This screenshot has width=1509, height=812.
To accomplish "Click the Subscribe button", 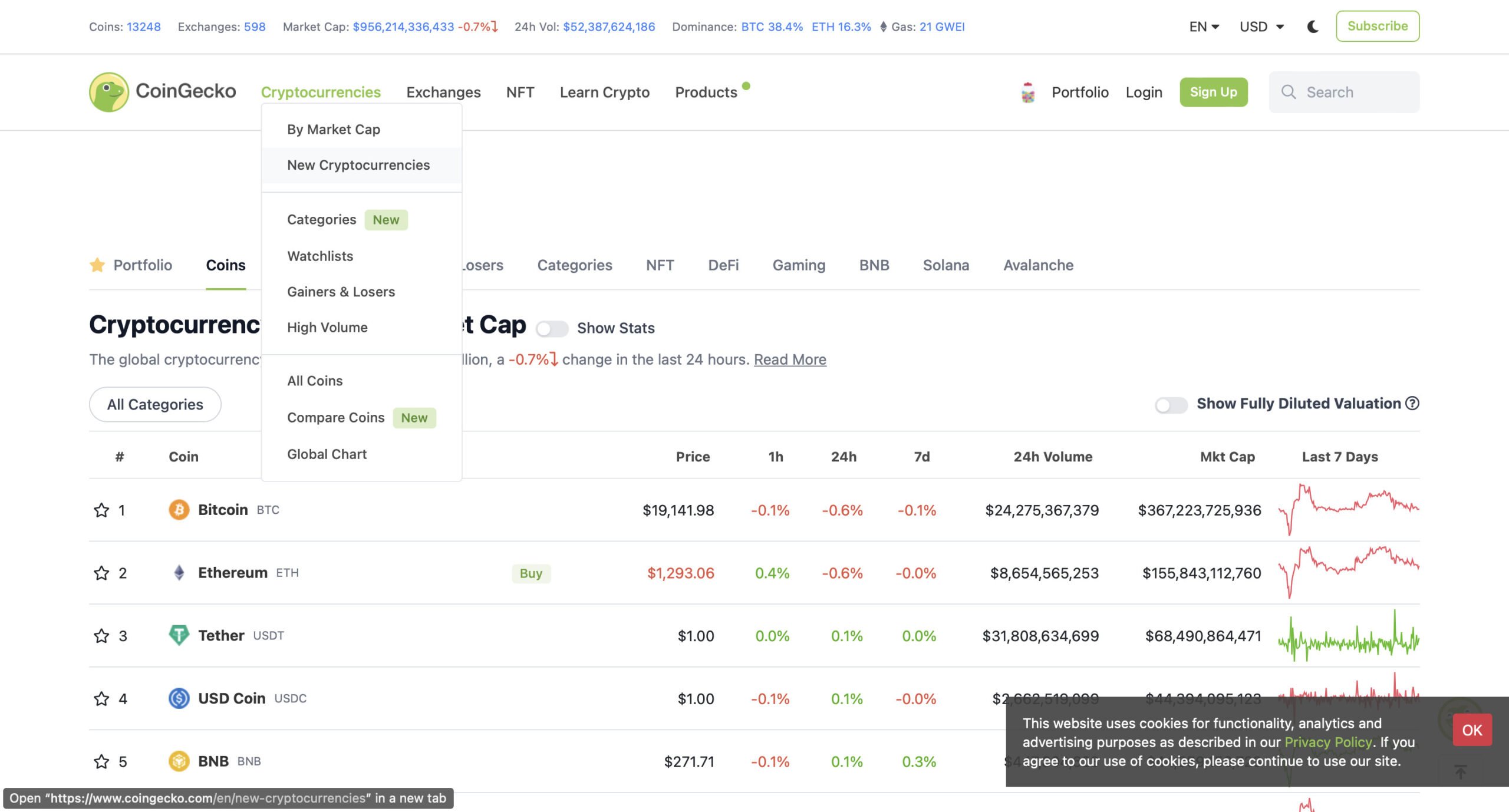I will tap(1378, 27).
